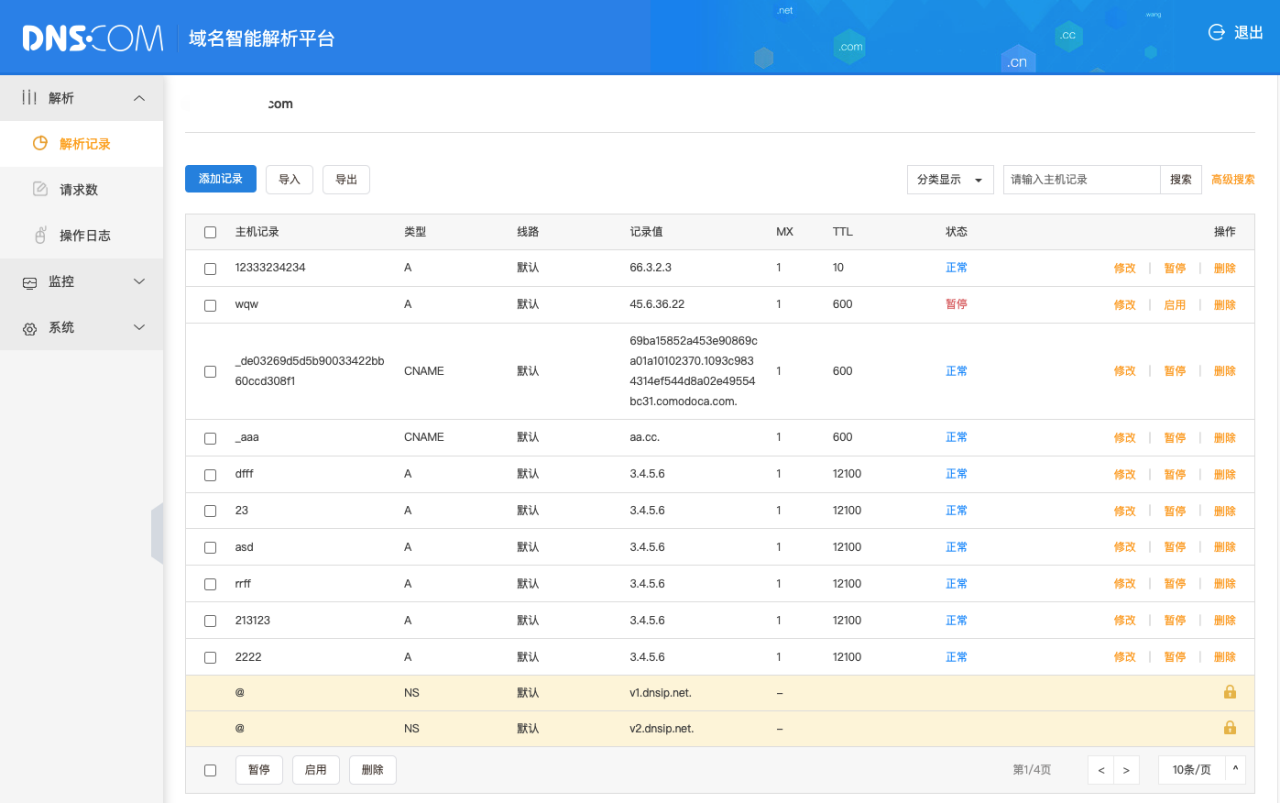
Task: Expand the 监控 sidebar section
Action: [x=82, y=282]
